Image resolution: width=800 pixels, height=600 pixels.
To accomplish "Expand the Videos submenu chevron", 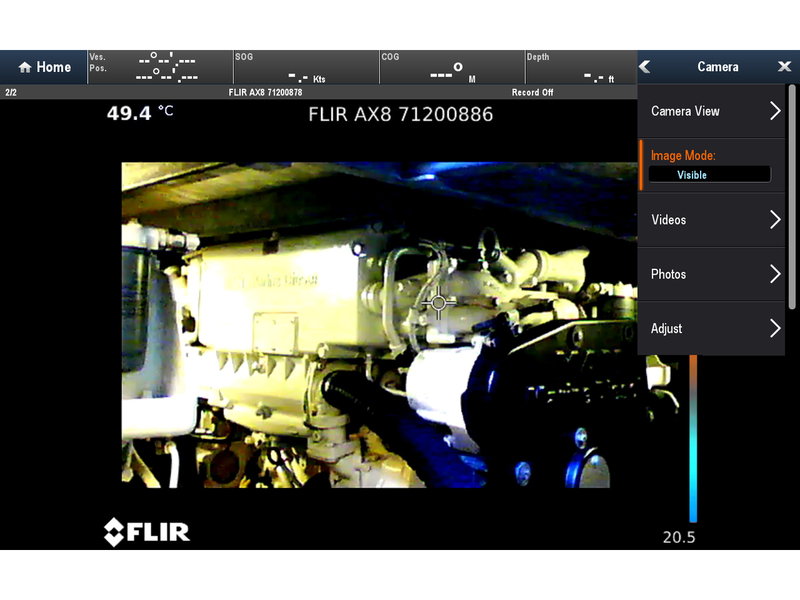I will (x=775, y=220).
